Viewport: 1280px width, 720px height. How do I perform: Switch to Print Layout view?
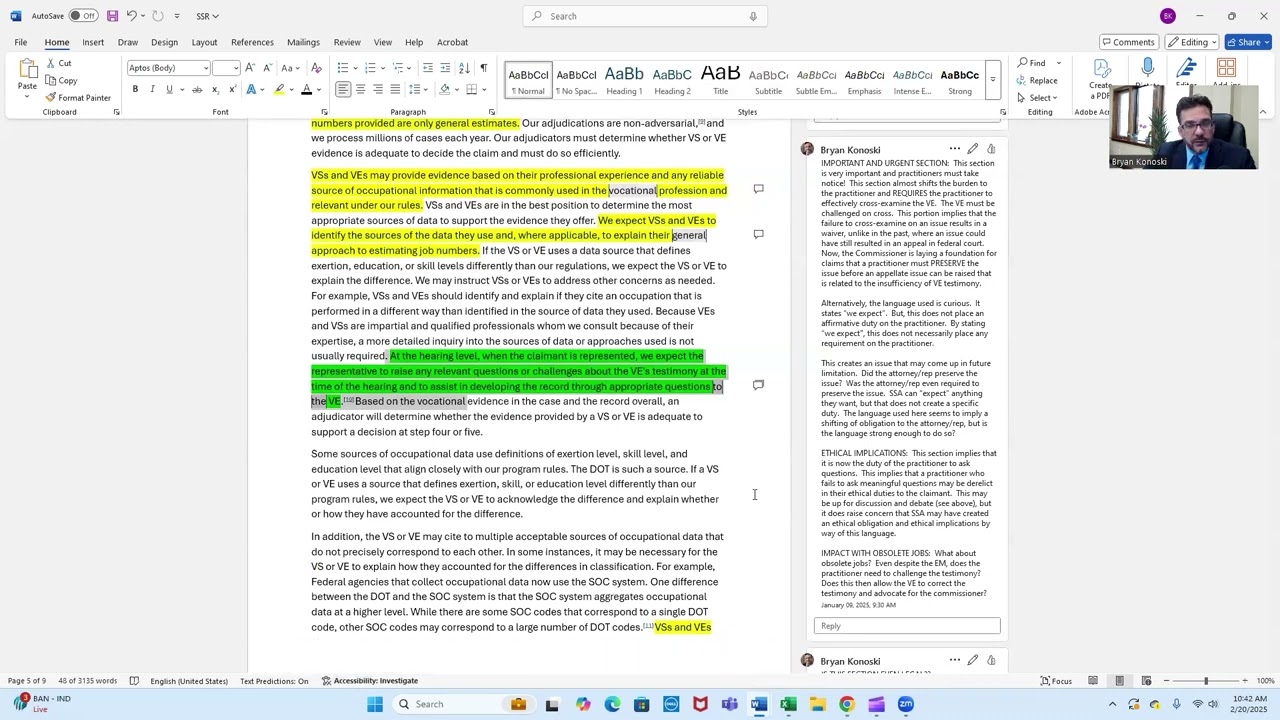pos(1119,681)
